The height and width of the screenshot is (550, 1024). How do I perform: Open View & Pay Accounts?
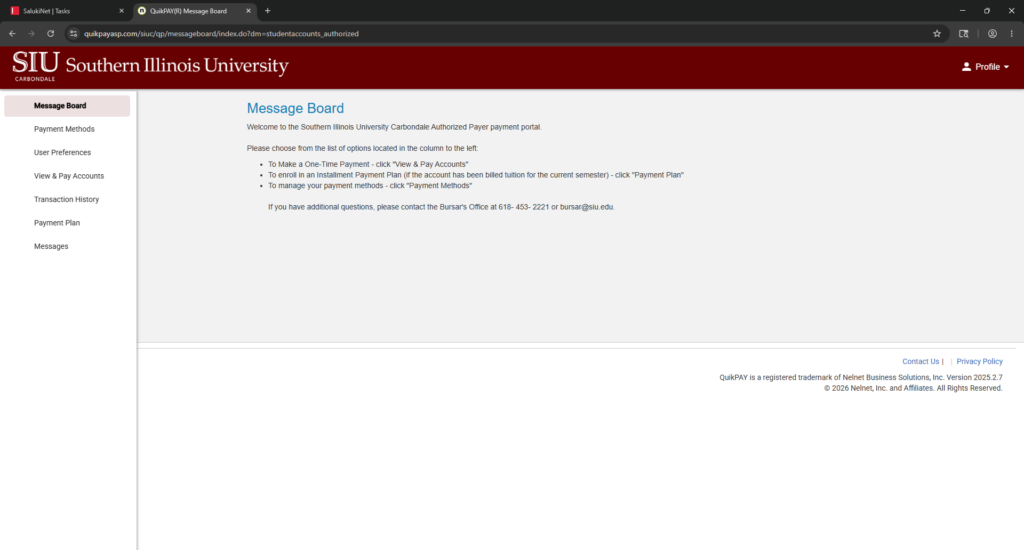click(67, 176)
